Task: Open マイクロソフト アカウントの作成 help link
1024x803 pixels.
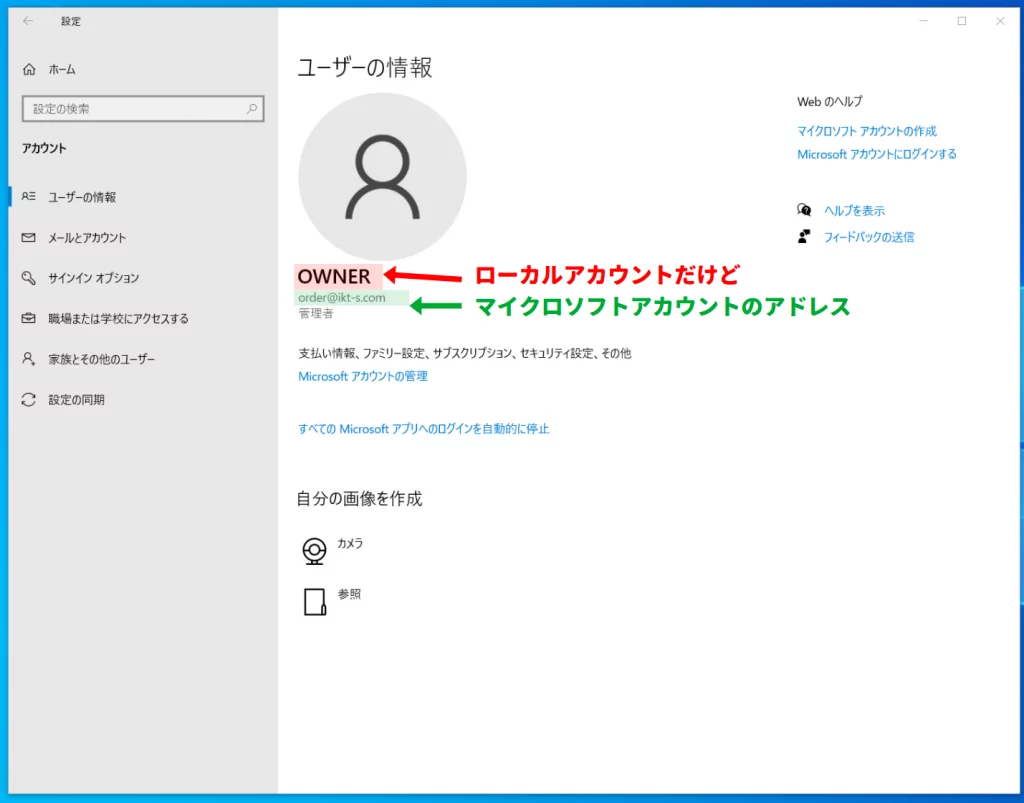Action: [866, 131]
